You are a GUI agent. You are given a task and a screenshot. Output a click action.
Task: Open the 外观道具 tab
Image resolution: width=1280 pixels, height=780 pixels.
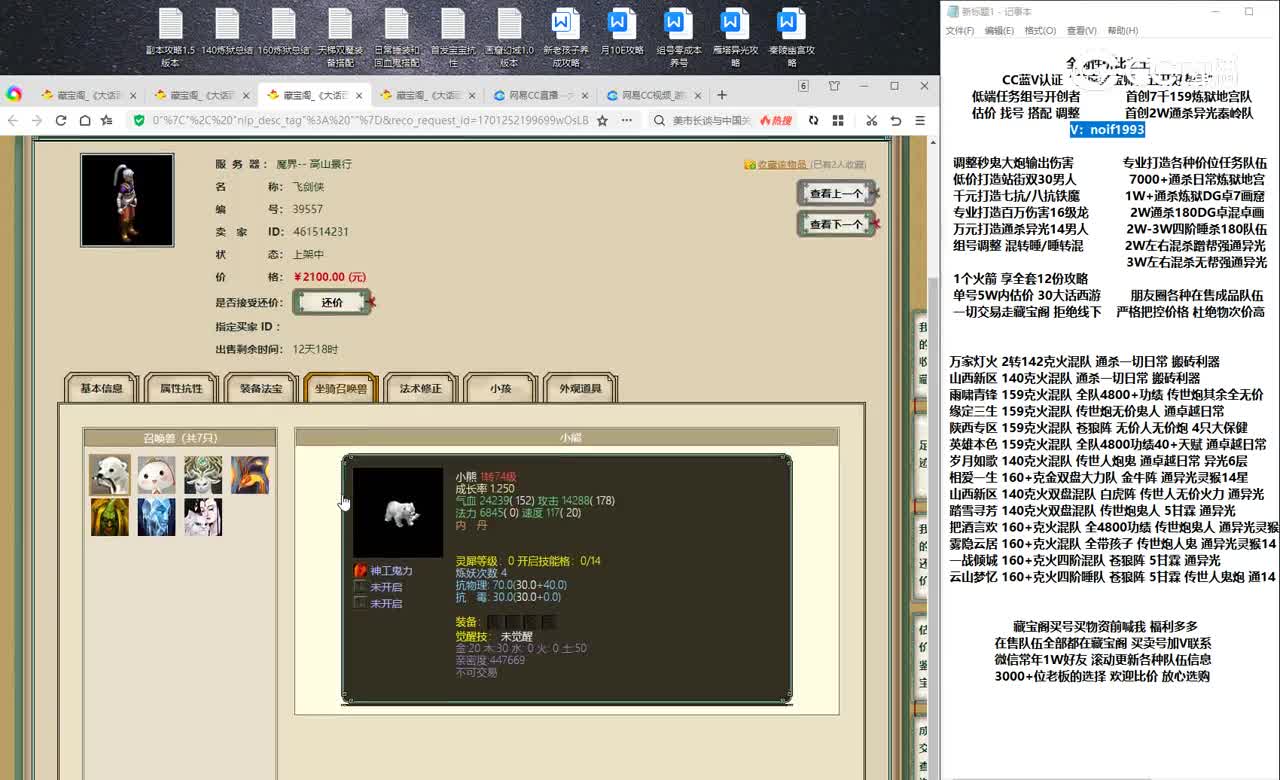(x=580, y=388)
